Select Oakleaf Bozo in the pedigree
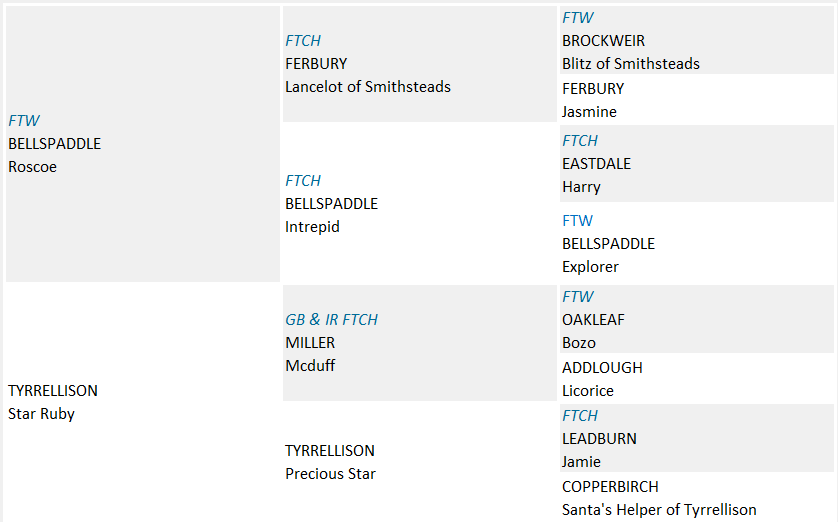The width and height of the screenshot is (838, 522). coord(594,331)
